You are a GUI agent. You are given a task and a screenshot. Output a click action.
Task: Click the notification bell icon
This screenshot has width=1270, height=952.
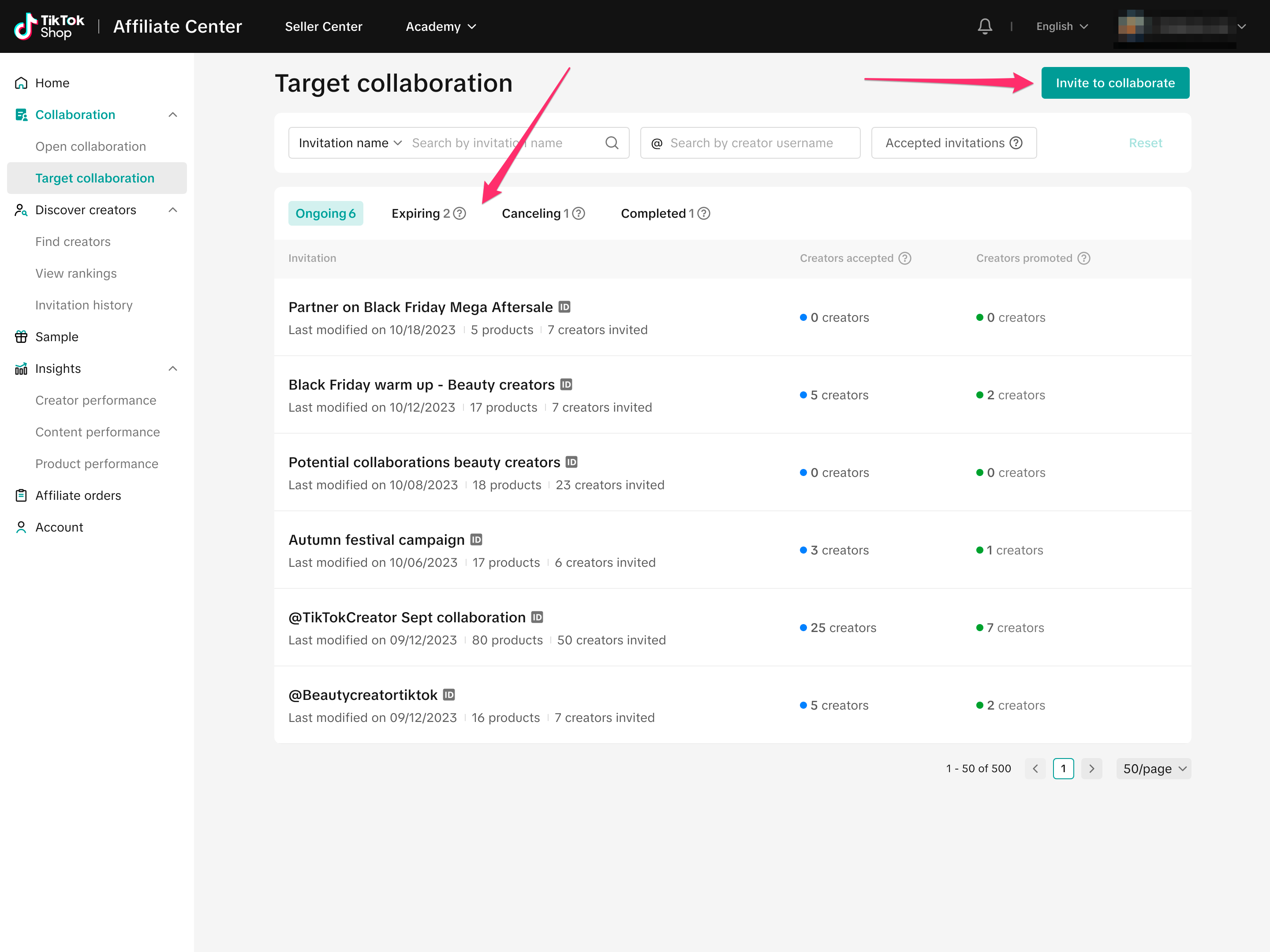point(985,26)
